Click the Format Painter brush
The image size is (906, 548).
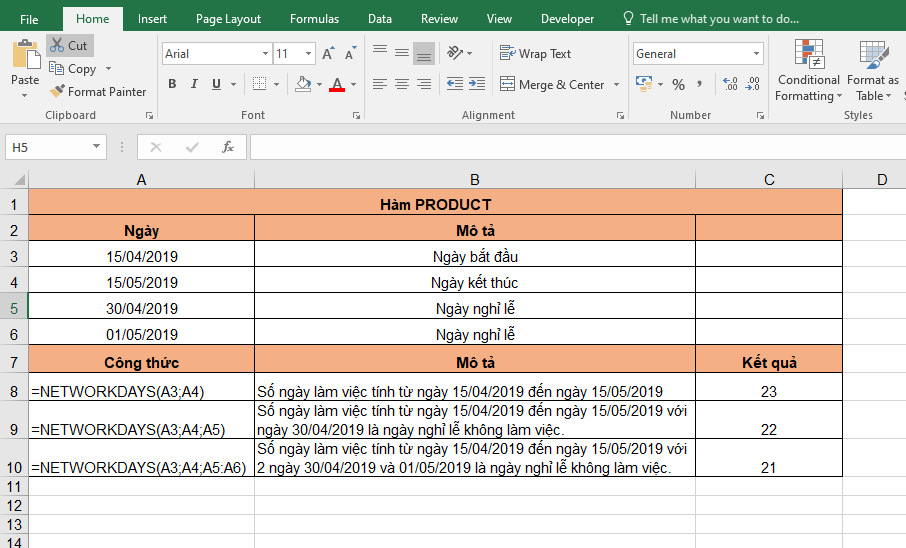pos(57,92)
